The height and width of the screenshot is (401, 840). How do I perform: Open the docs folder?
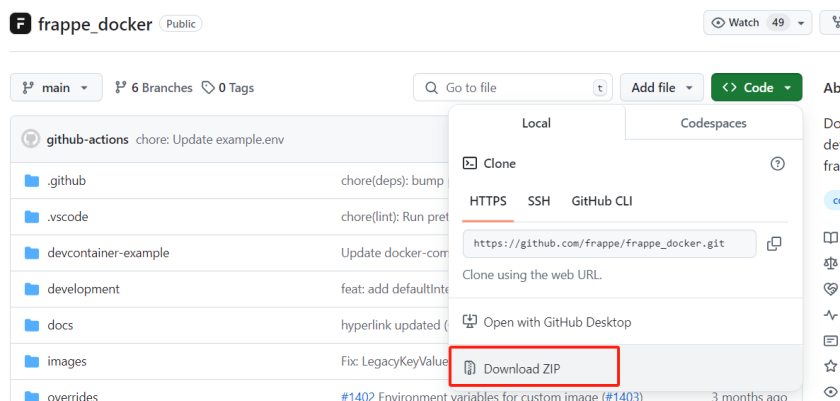pos(60,325)
